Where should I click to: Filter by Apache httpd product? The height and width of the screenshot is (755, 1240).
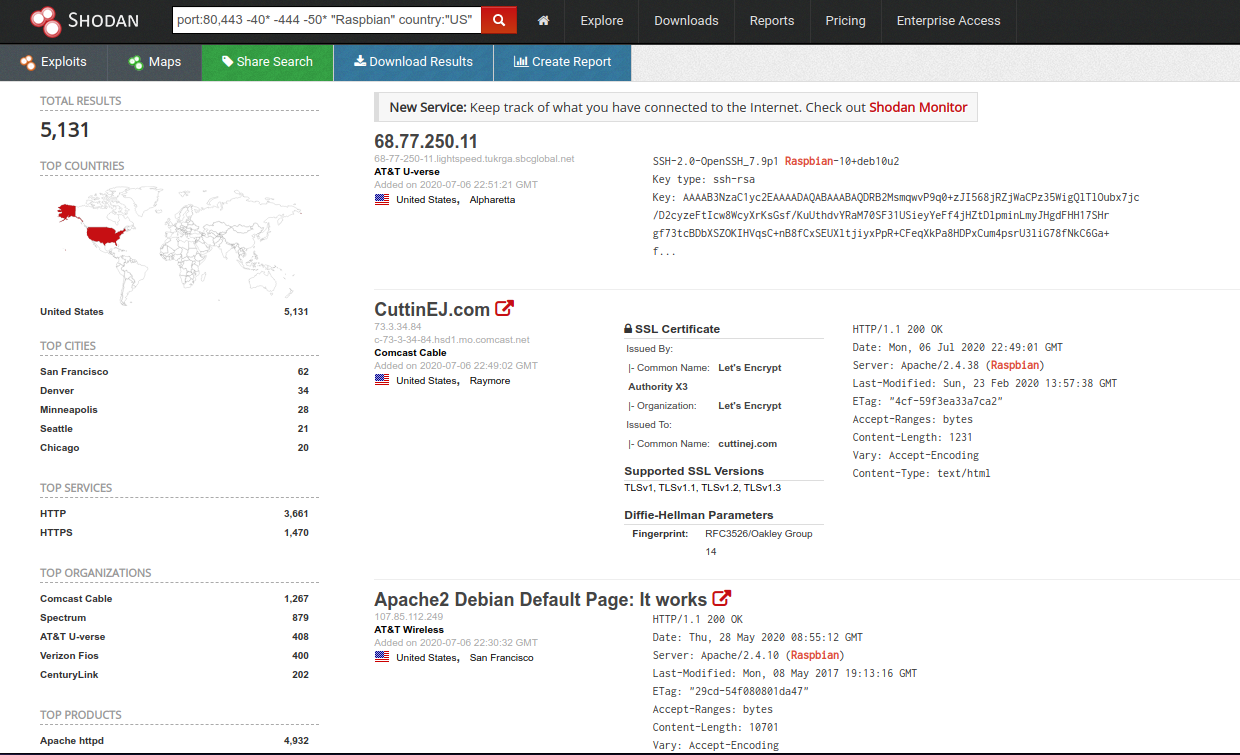(72, 741)
